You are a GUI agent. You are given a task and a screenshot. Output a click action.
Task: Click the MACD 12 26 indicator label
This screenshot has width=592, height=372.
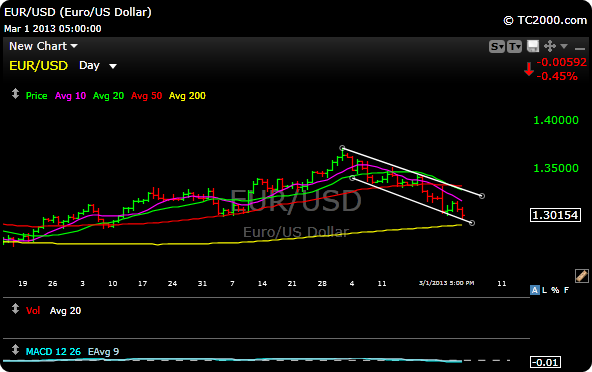[53, 352]
